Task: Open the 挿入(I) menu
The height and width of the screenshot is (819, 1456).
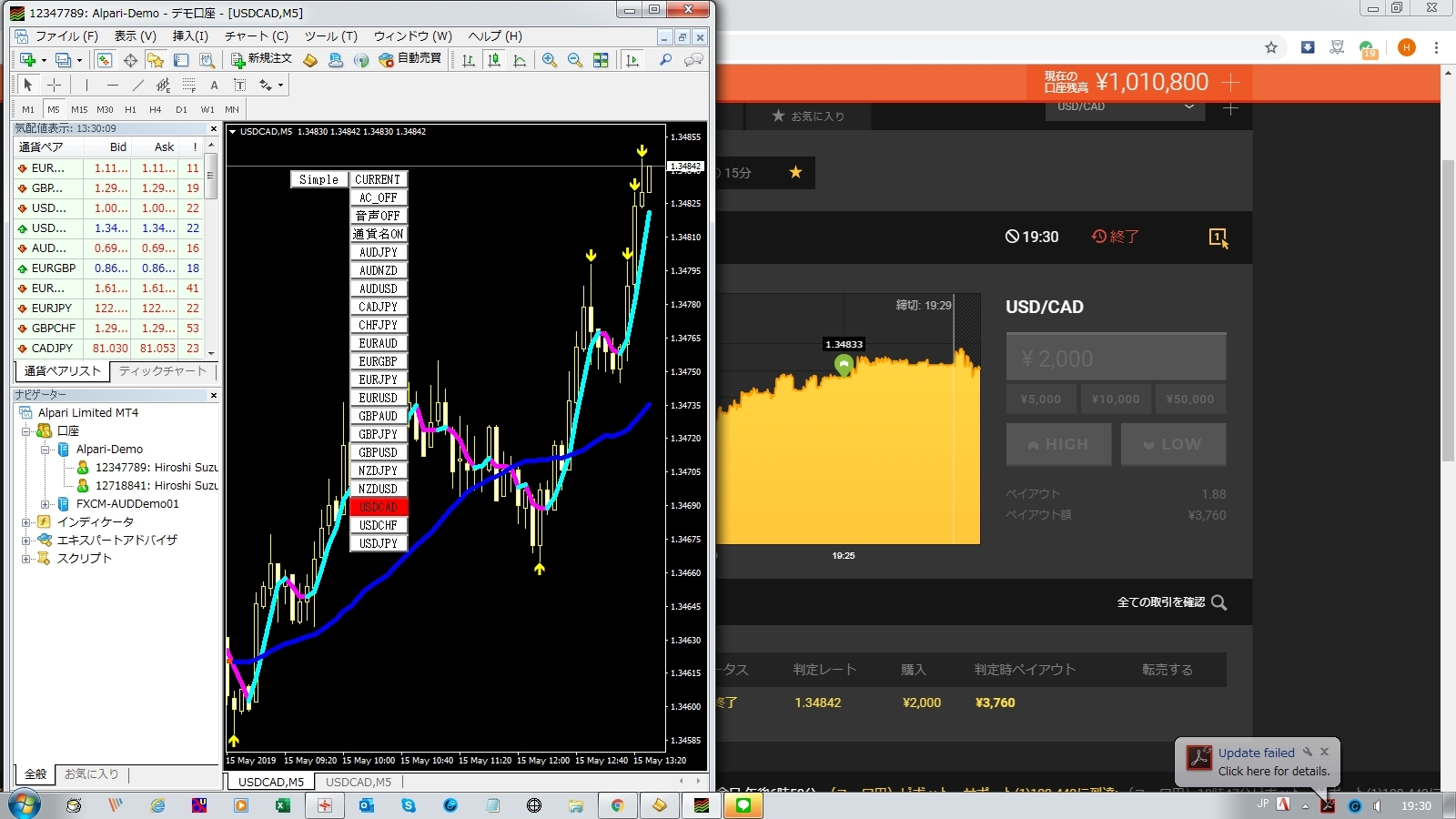Action: click(190, 36)
